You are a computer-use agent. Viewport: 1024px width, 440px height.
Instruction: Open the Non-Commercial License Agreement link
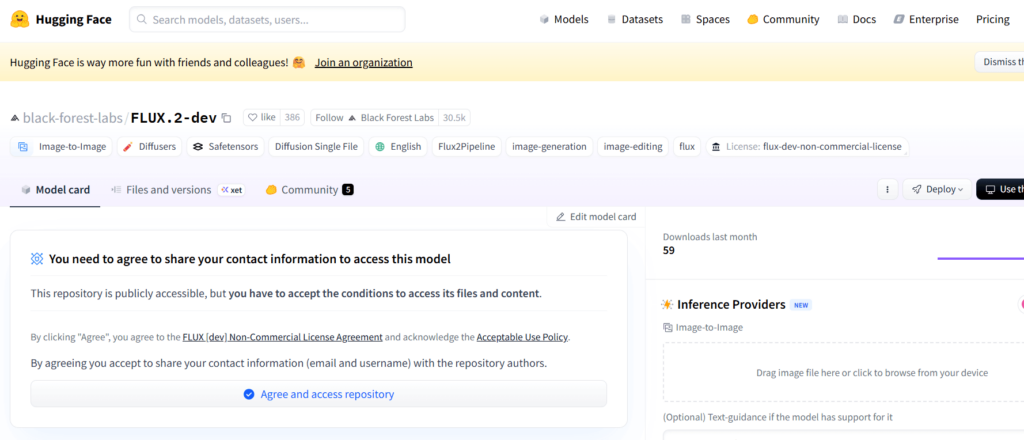point(282,337)
